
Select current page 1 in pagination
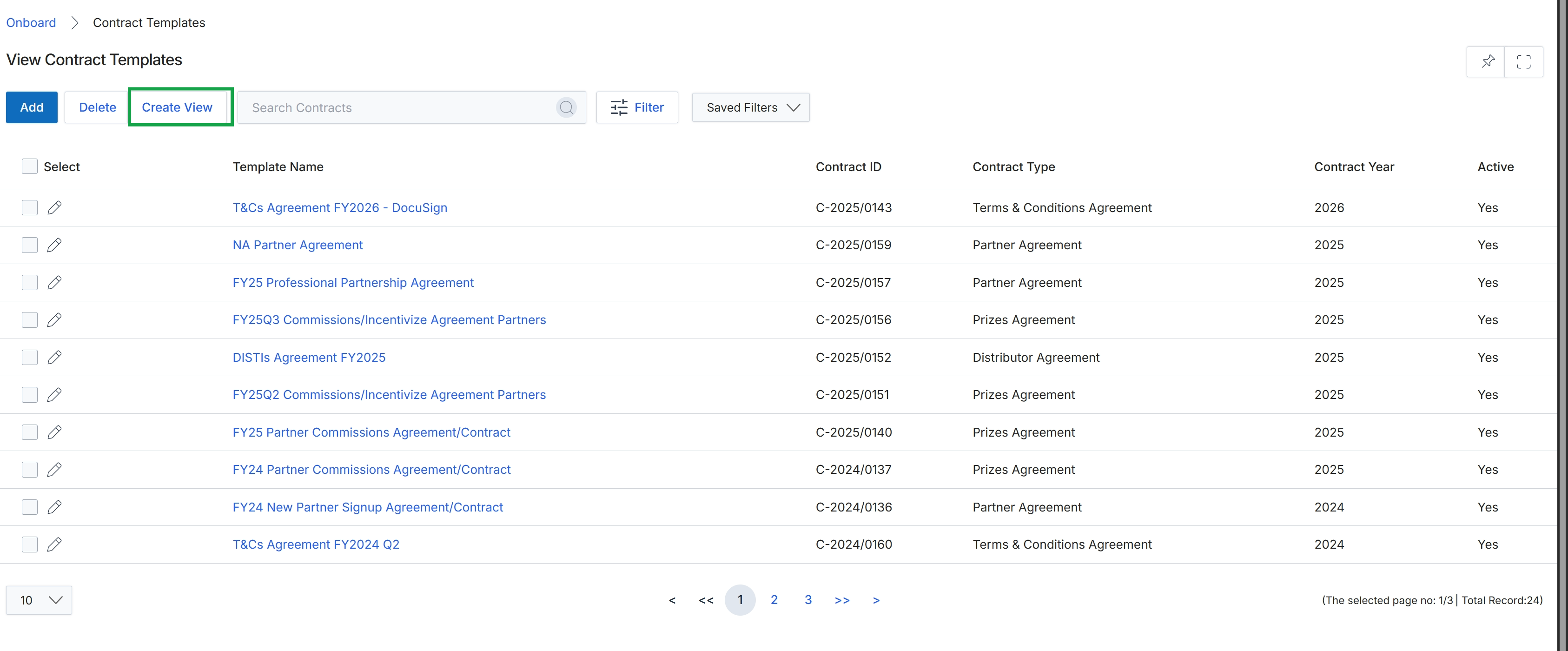[x=740, y=600]
